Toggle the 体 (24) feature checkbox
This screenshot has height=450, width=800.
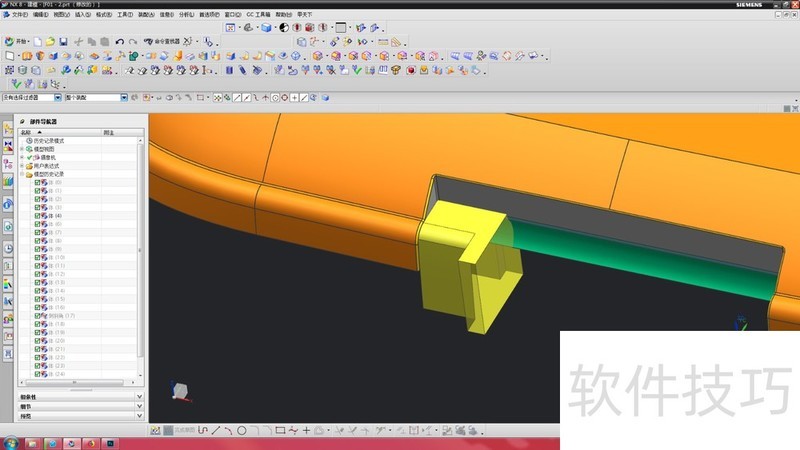[x=37, y=373]
